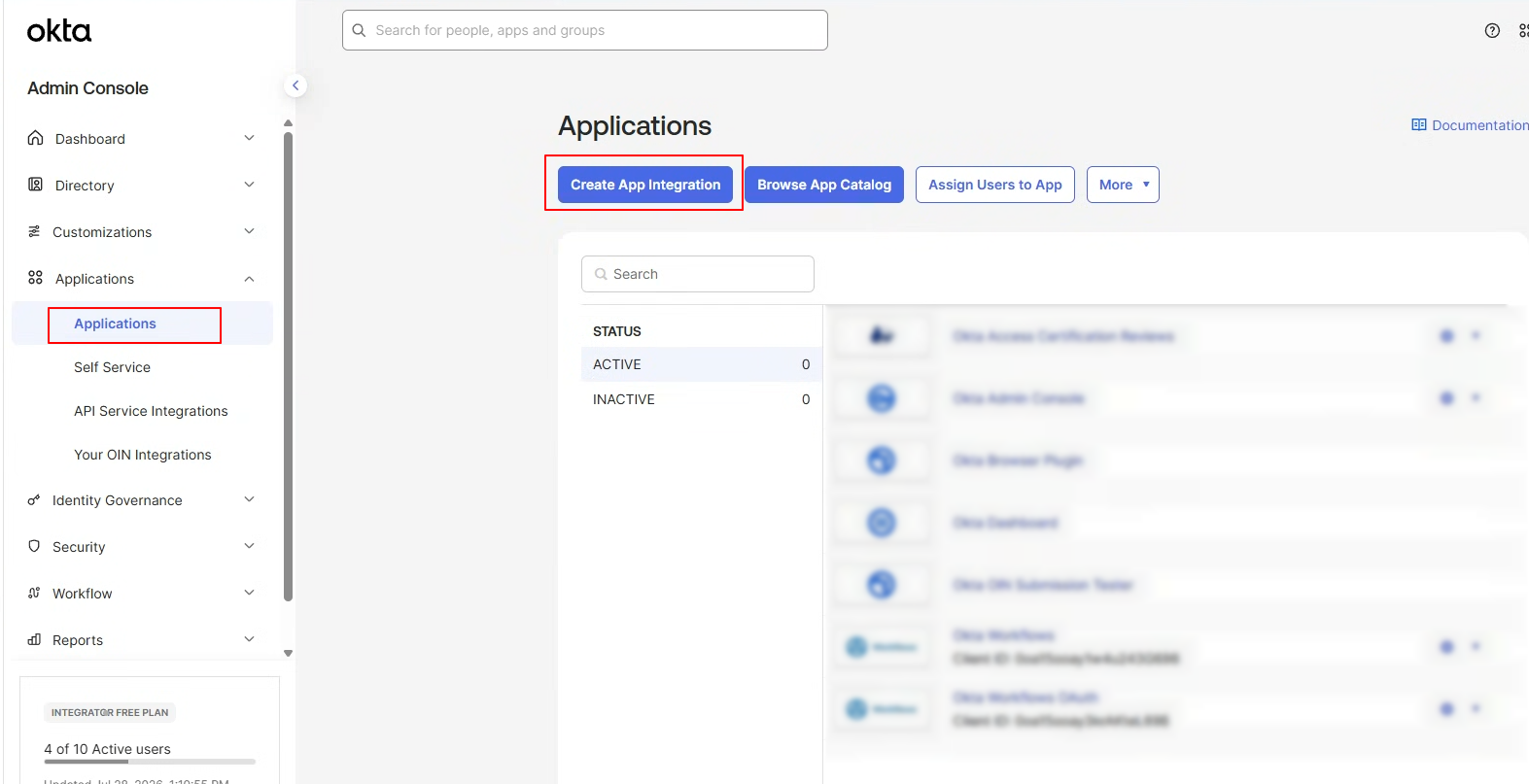Click the Workflow icon in sidebar
The height and width of the screenshot is (784, 1529).
tap(34, 593)
